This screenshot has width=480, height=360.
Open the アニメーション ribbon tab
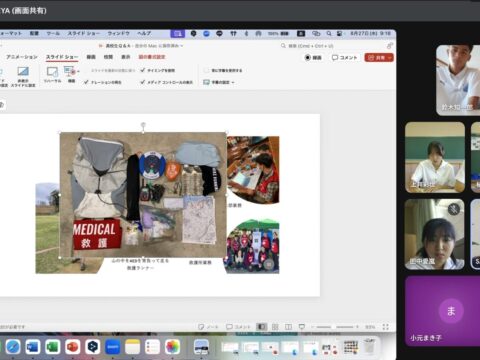coord(22,57)
